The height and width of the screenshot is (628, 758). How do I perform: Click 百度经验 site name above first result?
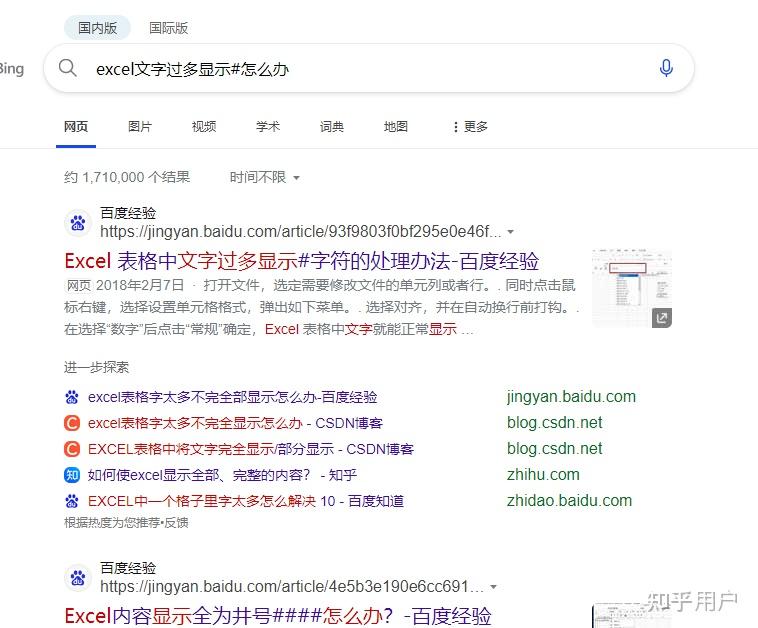coord(128,213)
